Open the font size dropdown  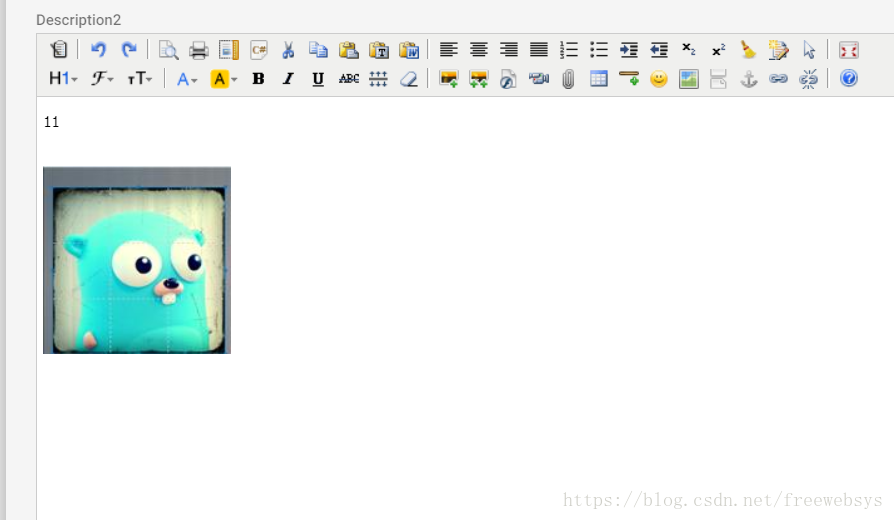[x=140, y=79]
